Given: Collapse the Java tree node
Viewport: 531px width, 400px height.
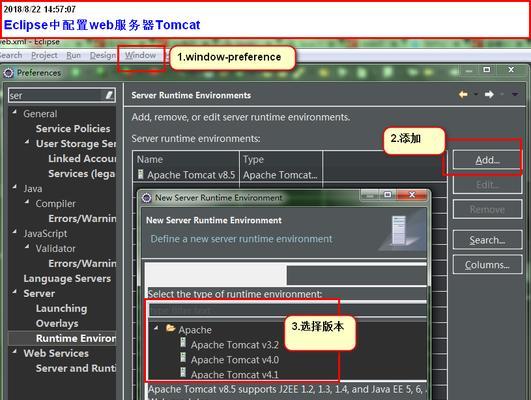Looking at the screenshot, I should coord(15,187).
